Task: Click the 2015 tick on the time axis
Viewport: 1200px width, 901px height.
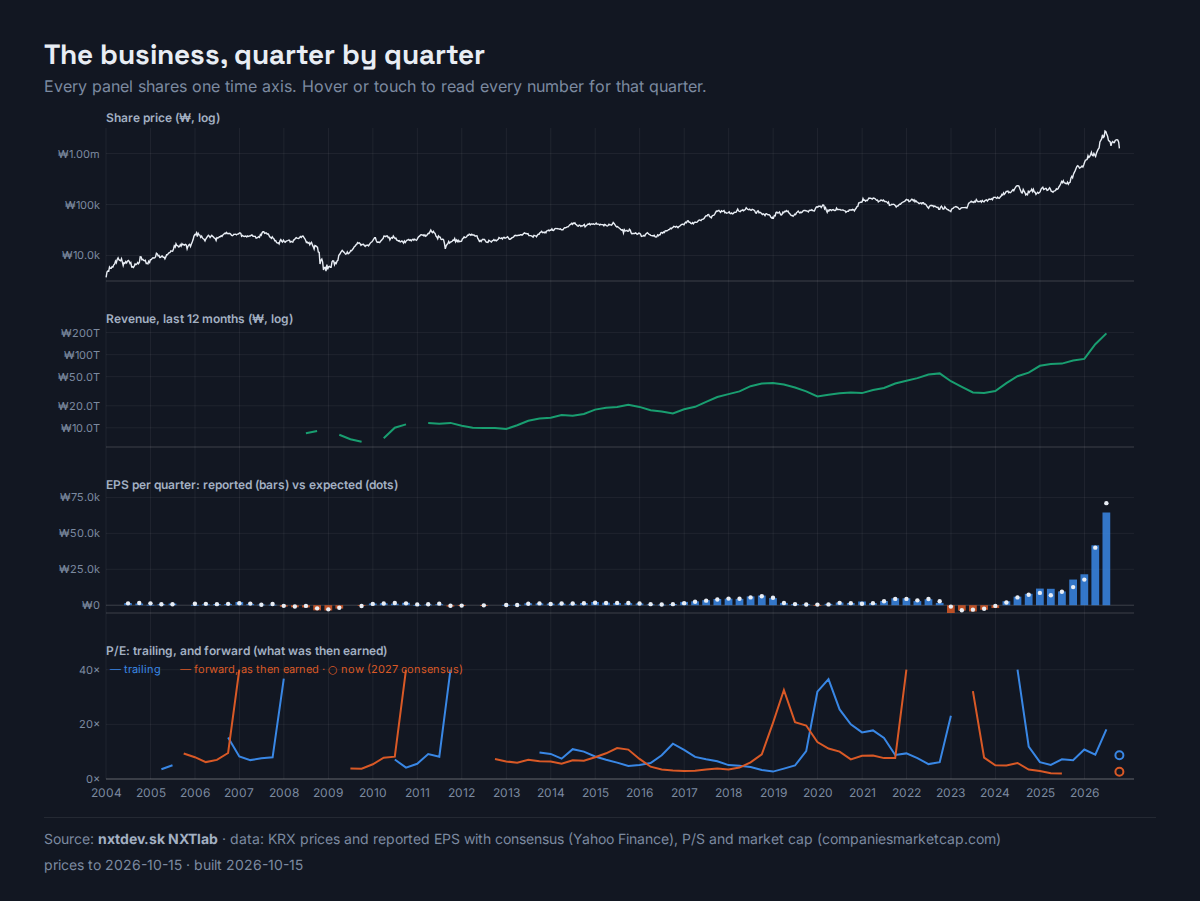Action: pos(595,793)
